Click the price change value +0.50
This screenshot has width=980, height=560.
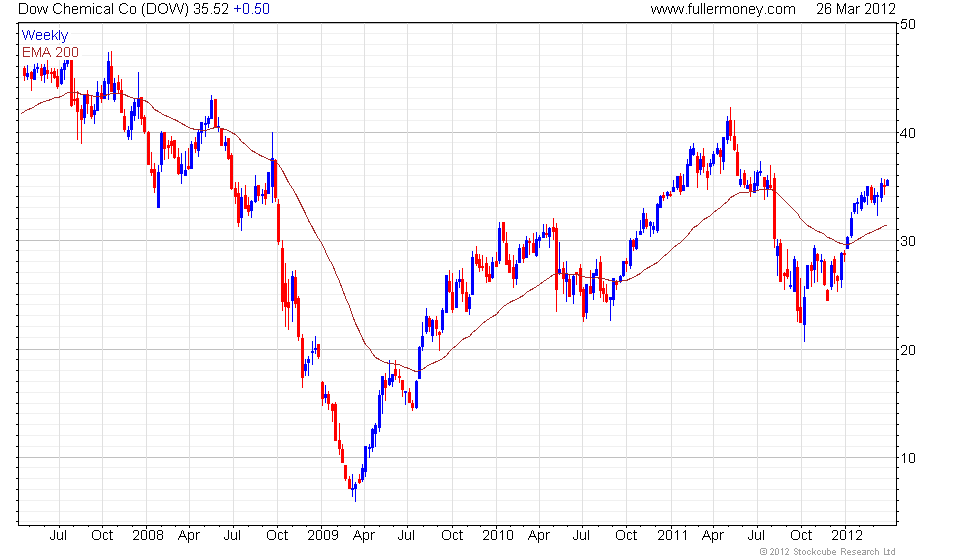click(x=251, y=9)
